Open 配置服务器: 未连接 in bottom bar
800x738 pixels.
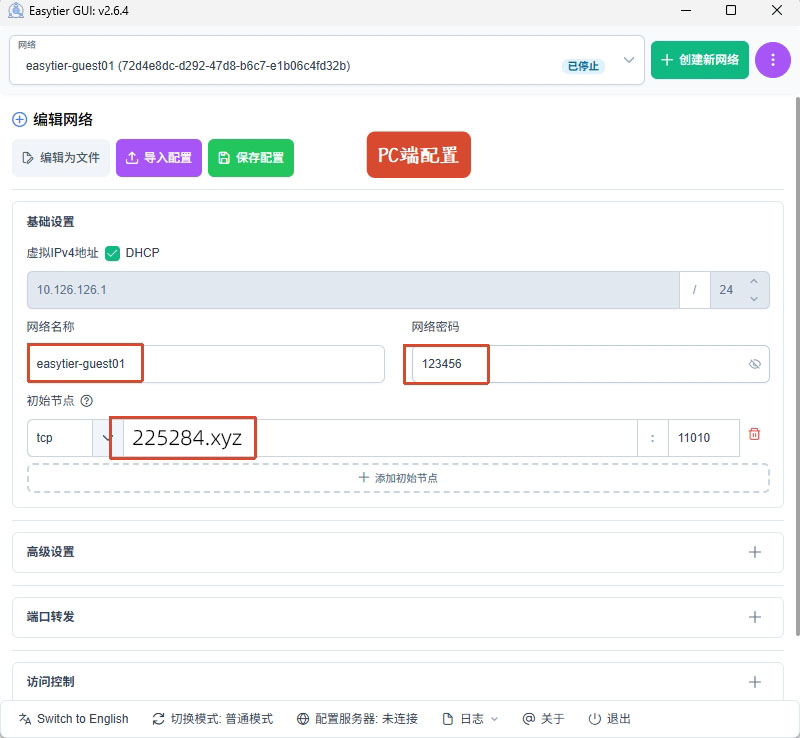click(x=357, y=719)
